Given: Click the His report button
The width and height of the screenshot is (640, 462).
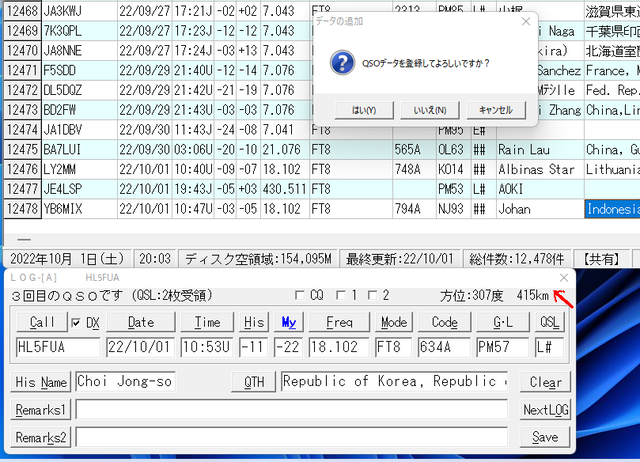Looking at the screenshot, I should click(x=254, y=322).
